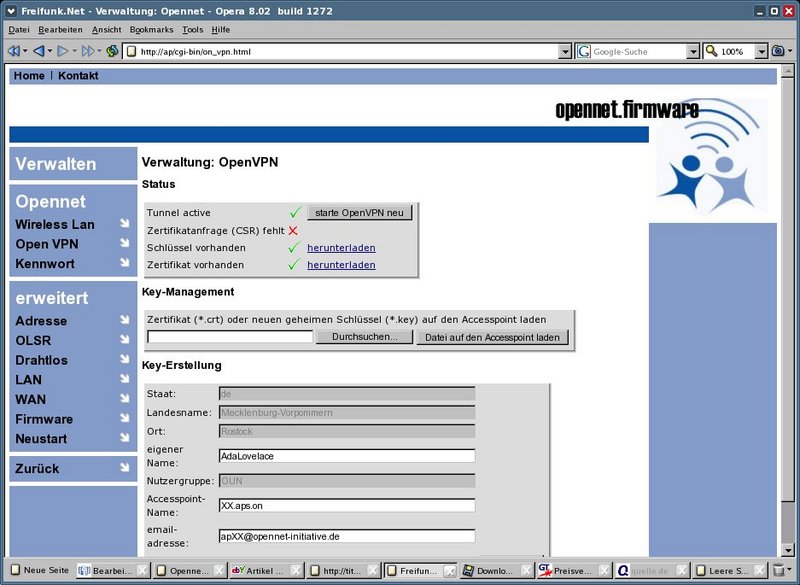Open the Bearbeiten menu

pos(60,30)
